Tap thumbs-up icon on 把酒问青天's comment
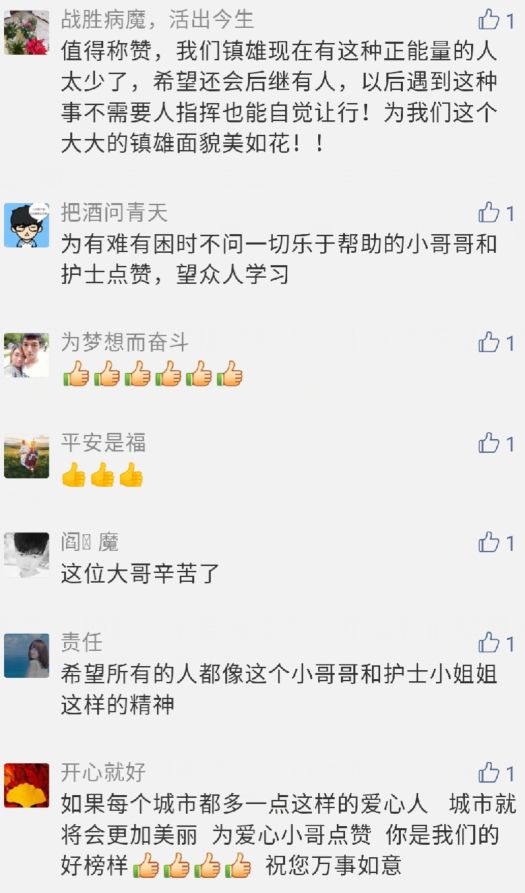525x893 pixels. pos(489,213)
